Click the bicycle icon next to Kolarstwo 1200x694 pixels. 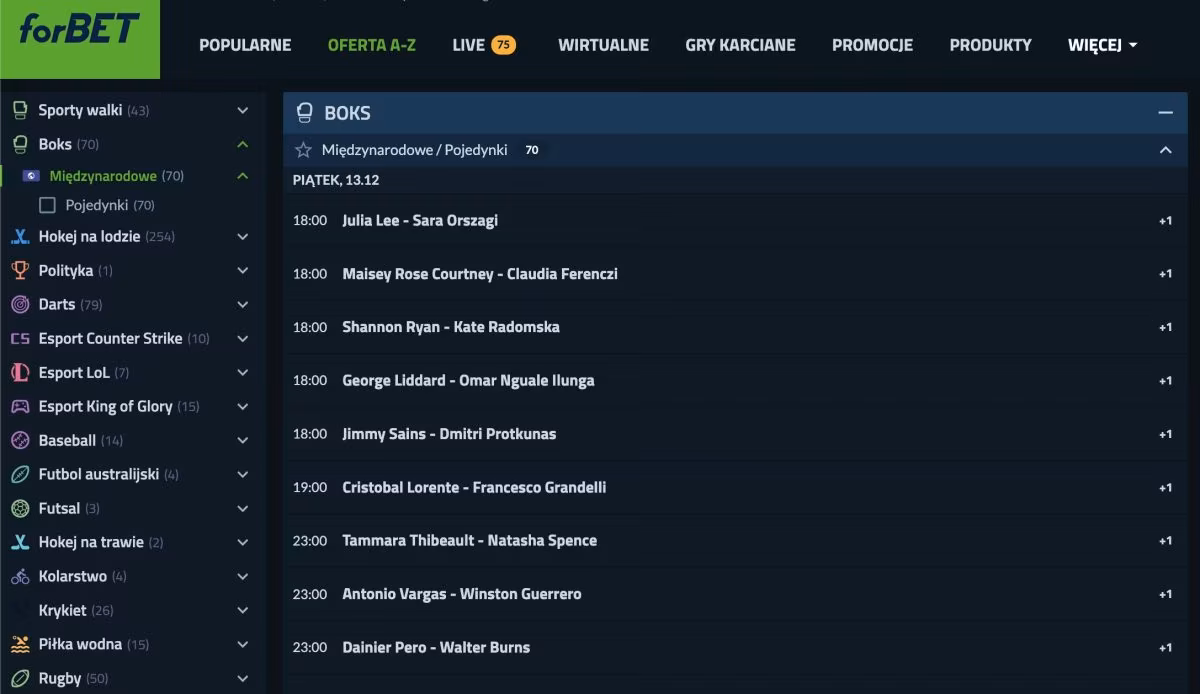(20, 576)
